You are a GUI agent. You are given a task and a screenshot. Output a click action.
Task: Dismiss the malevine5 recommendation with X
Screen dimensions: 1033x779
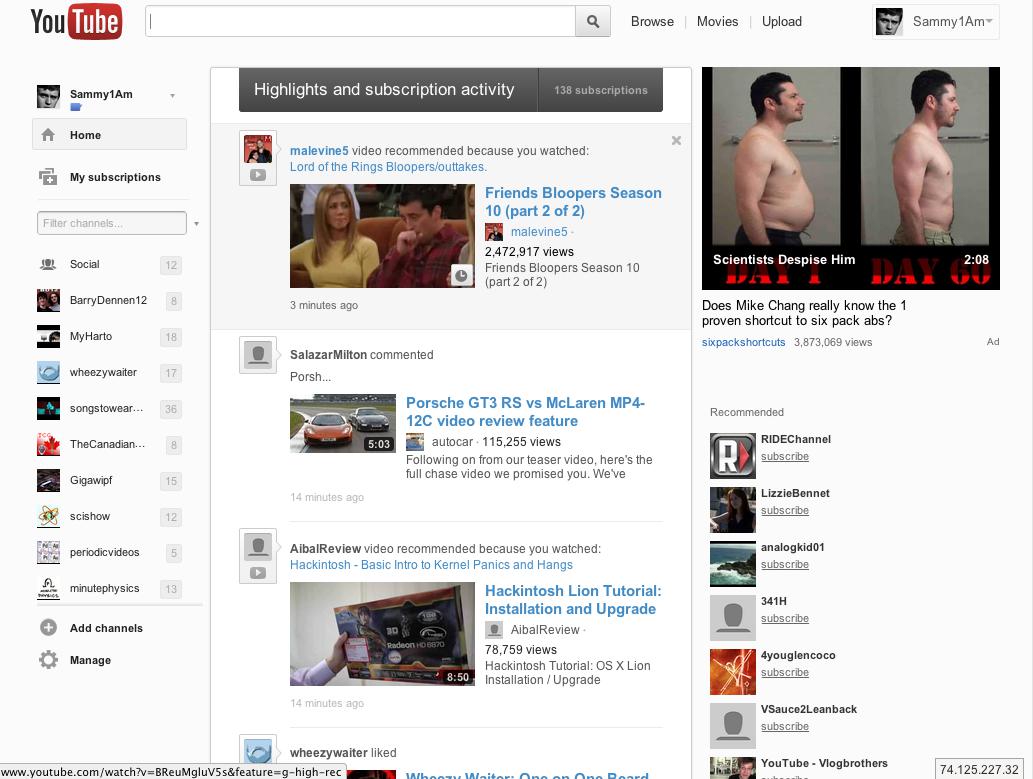tap(676, 140)
